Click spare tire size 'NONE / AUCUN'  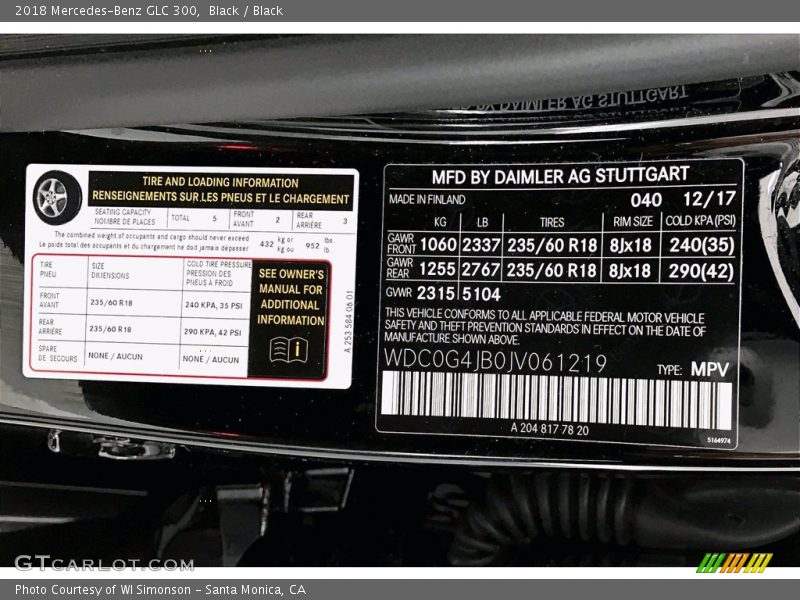(x=115, y=356)
